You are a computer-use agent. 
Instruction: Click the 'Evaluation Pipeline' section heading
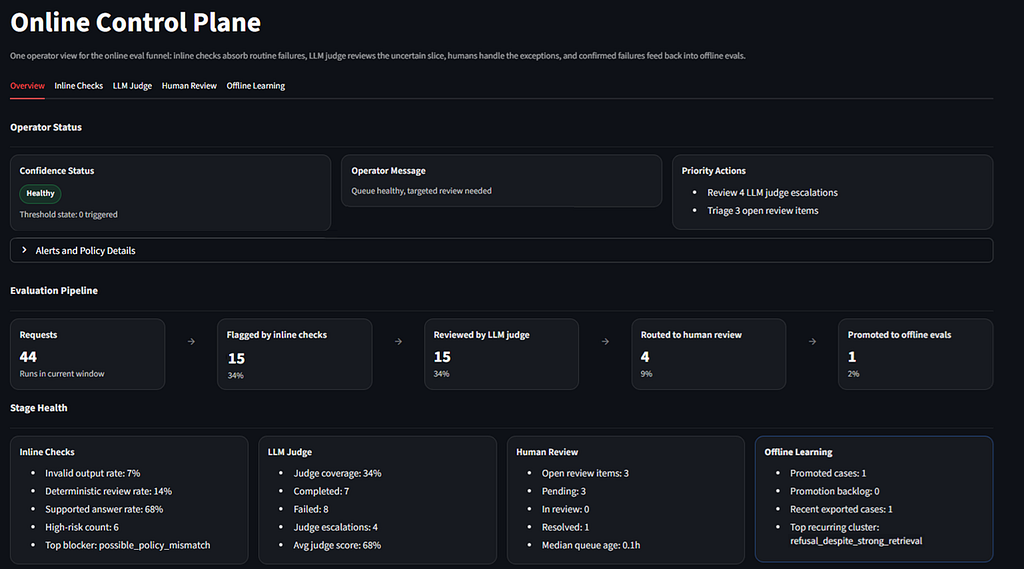54,291
